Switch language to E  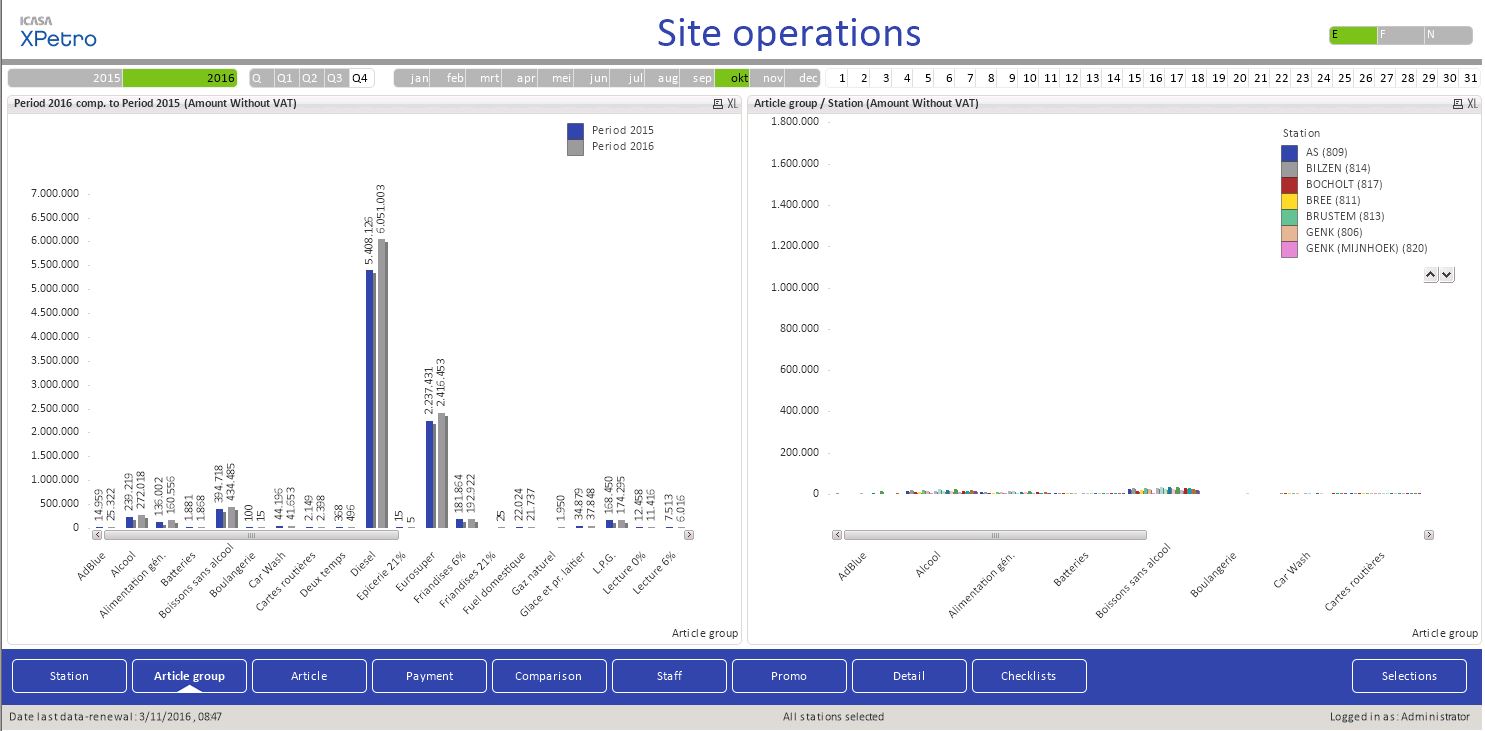pyautogui.click(x=1352, y=35)
